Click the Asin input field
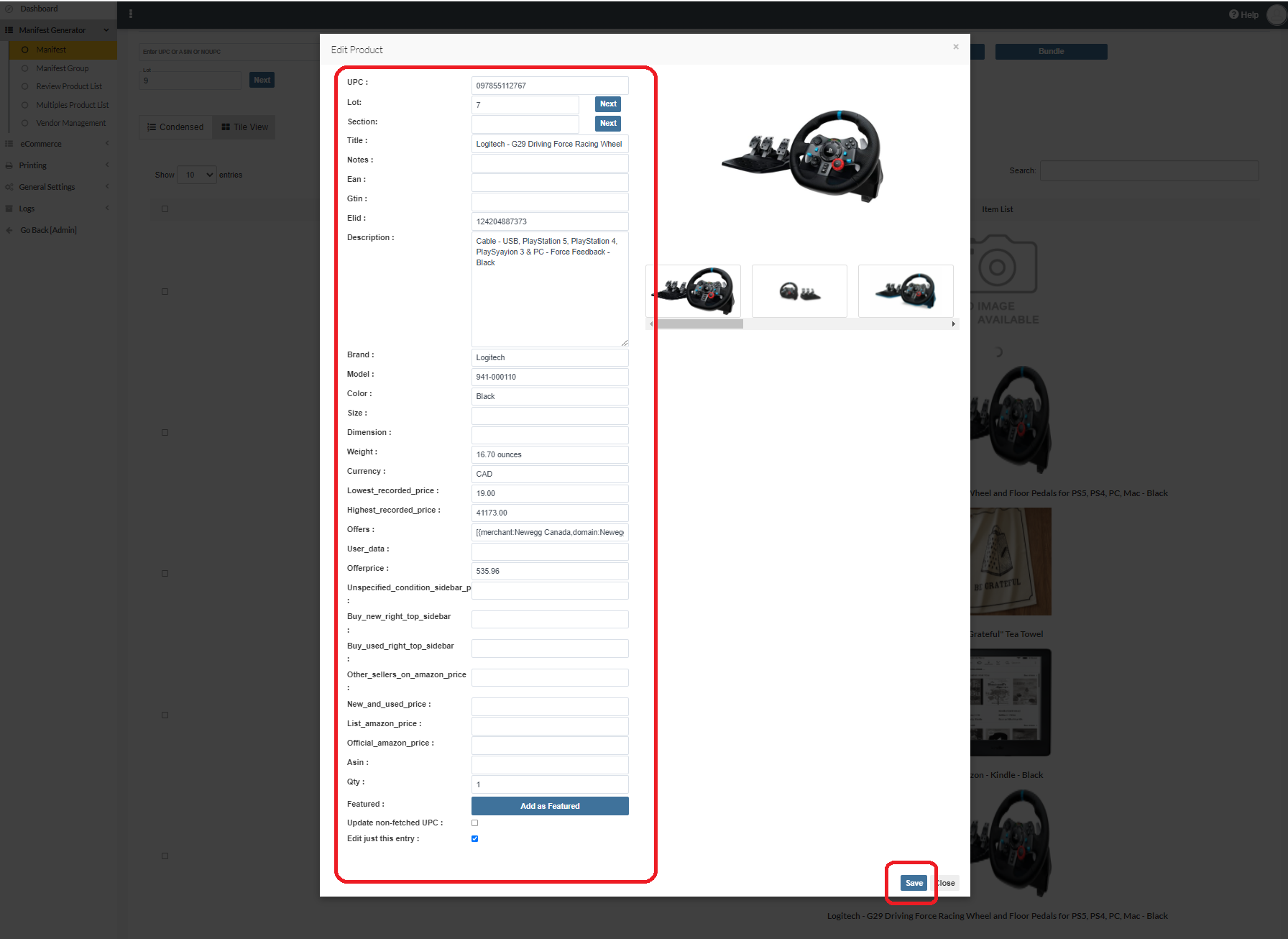1288x939 pixels. pyautogui.click(x=550, y=765)
